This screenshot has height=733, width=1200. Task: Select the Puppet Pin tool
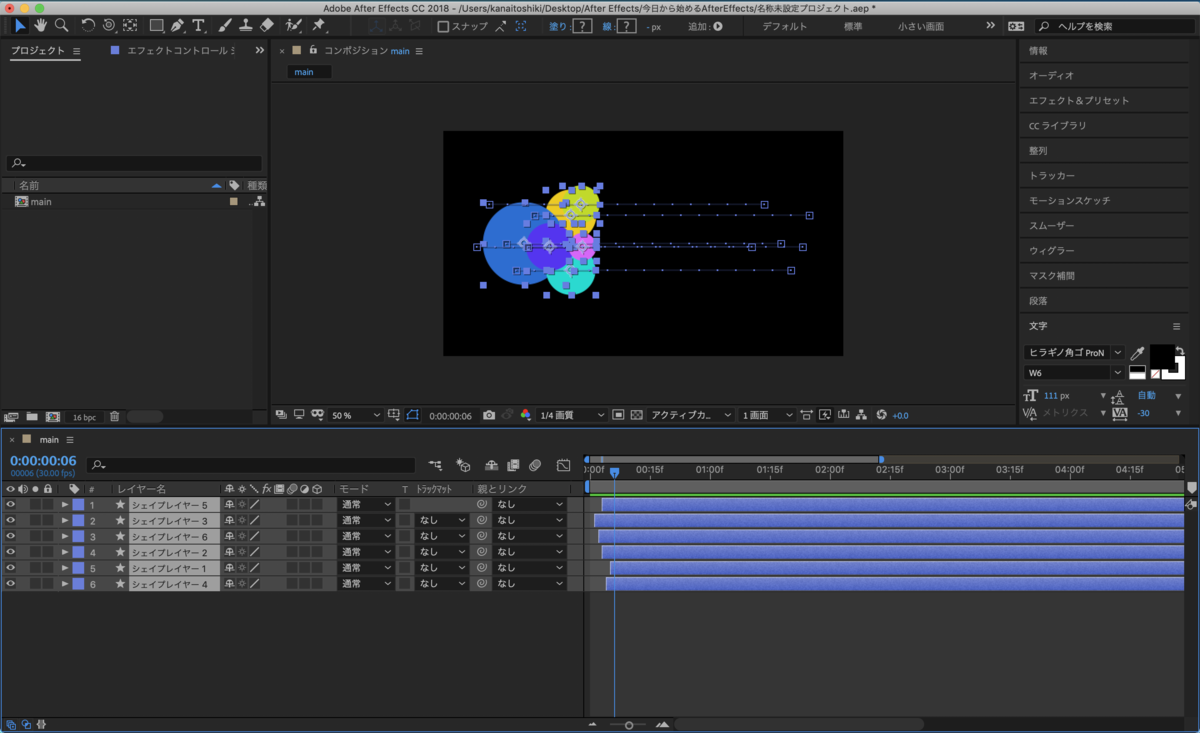point(319,25)
